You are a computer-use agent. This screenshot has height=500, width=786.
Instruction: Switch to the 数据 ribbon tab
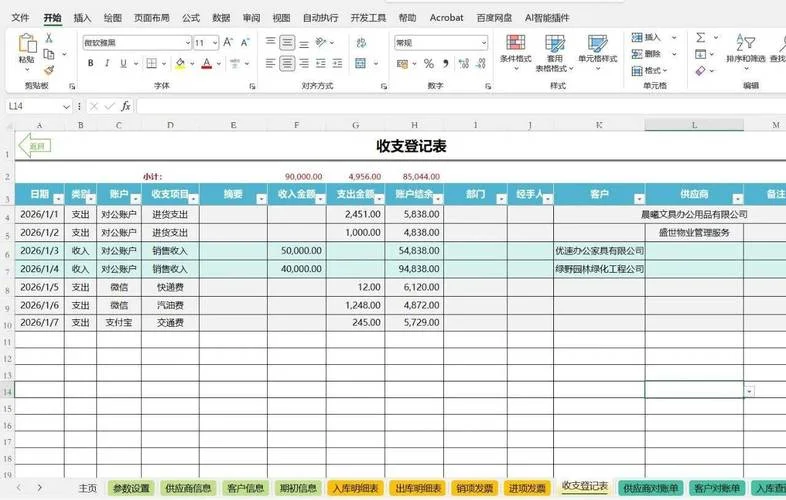coord(221,18)
